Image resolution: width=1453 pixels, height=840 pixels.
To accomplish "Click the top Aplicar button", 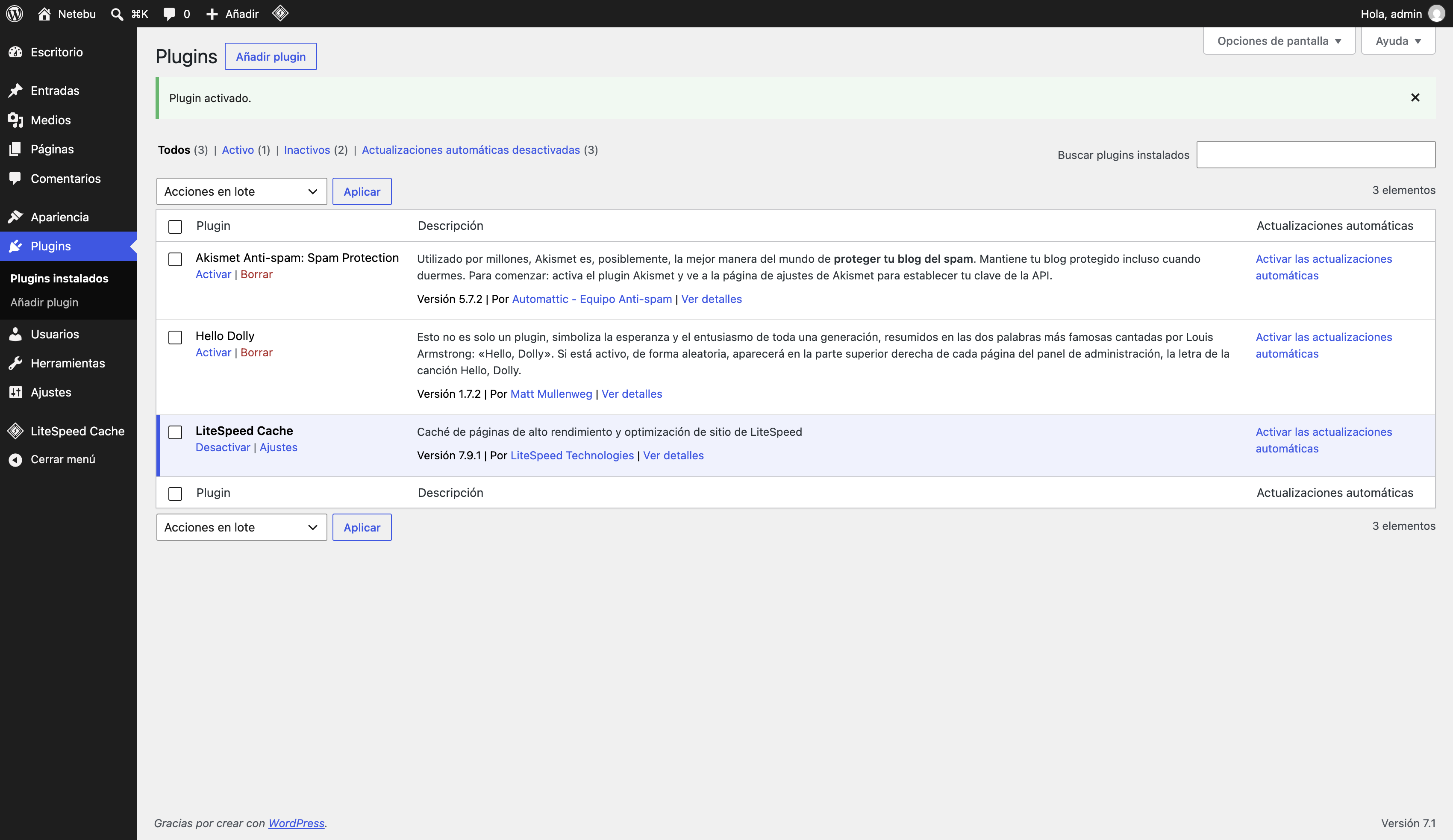I will point(362,191).
